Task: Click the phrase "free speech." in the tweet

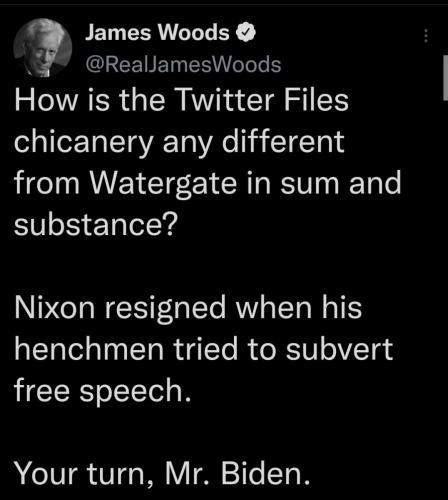Action: [103, 391]
